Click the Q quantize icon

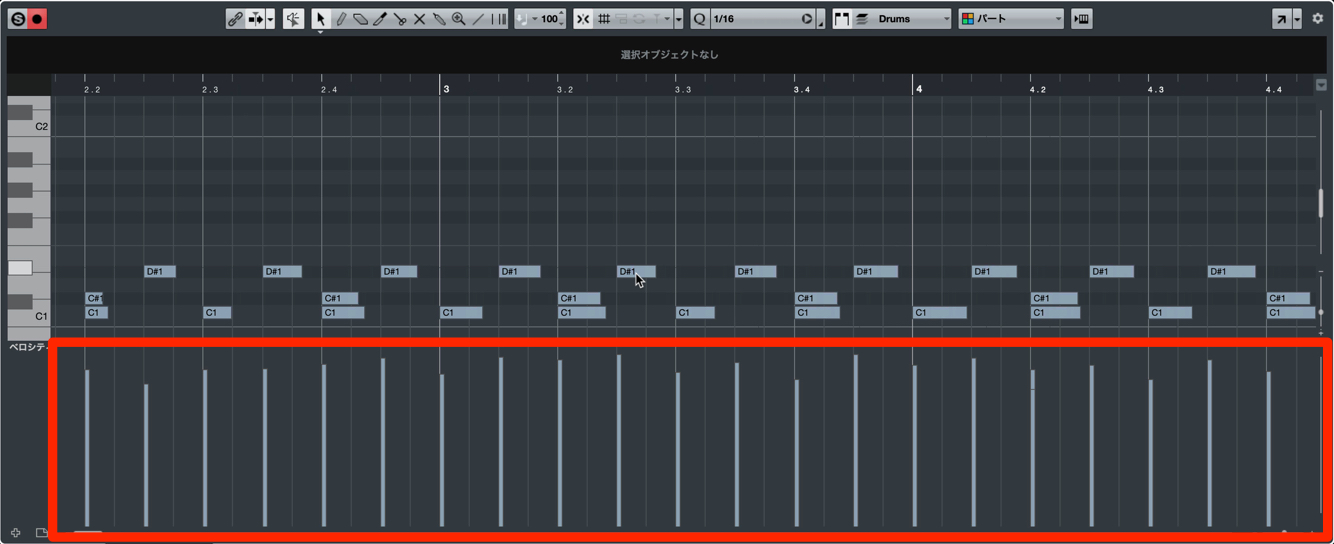pyautogui.click(x=699, y=19)
